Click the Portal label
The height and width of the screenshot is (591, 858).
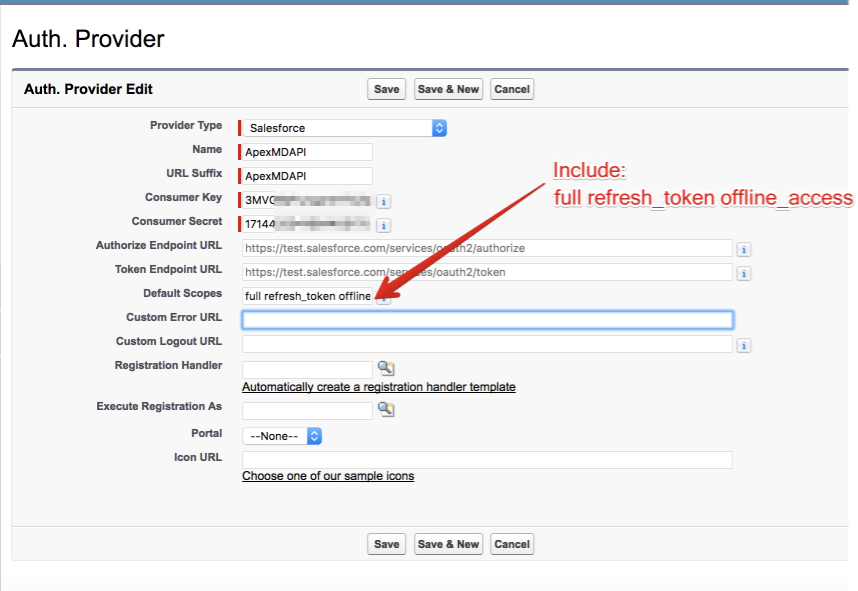tap(206, 433)
